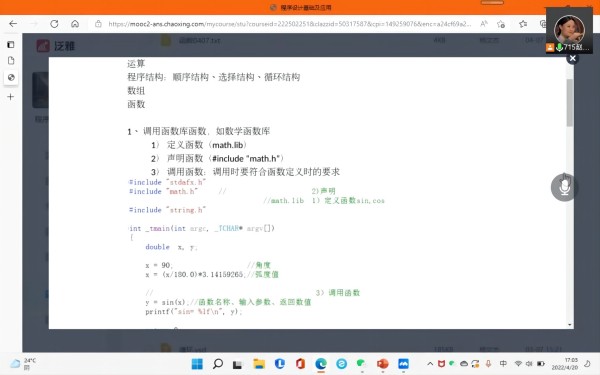The width and height of the screenshot is (600, 375).
Task: Open WeChat from the taskbar
Action: pyautogui.click(x=362, y=364)
